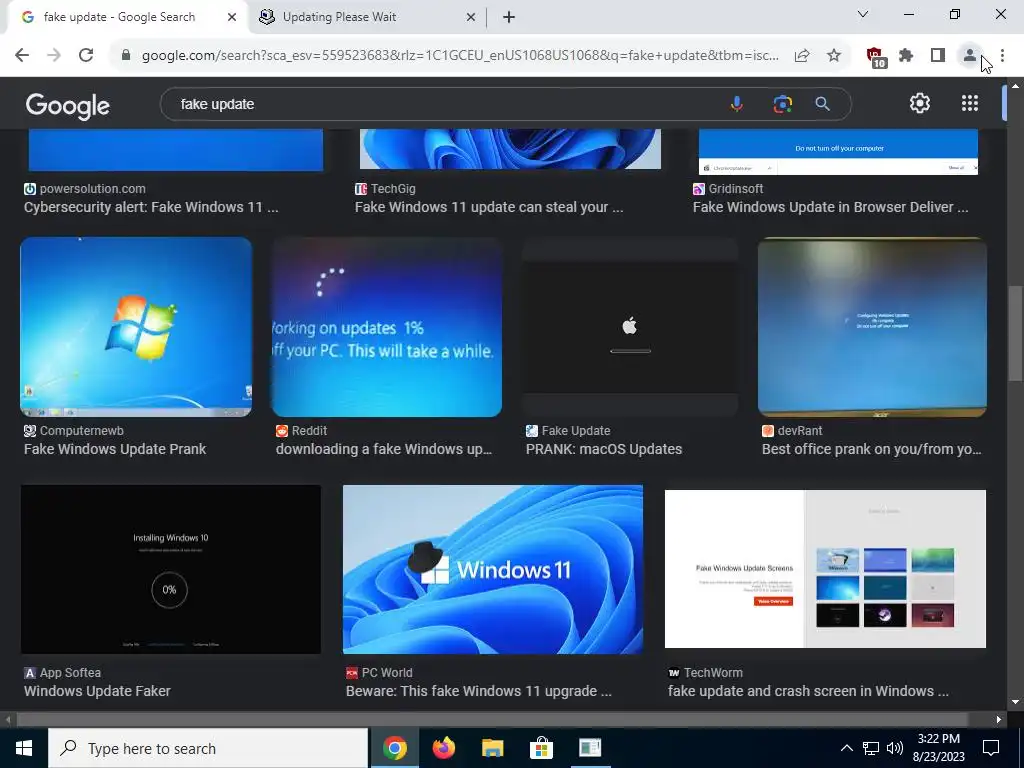Screen dimensions: 1024x768
Task: Toggle the Chrome side panel icon
Action: [x=938, y=56]
